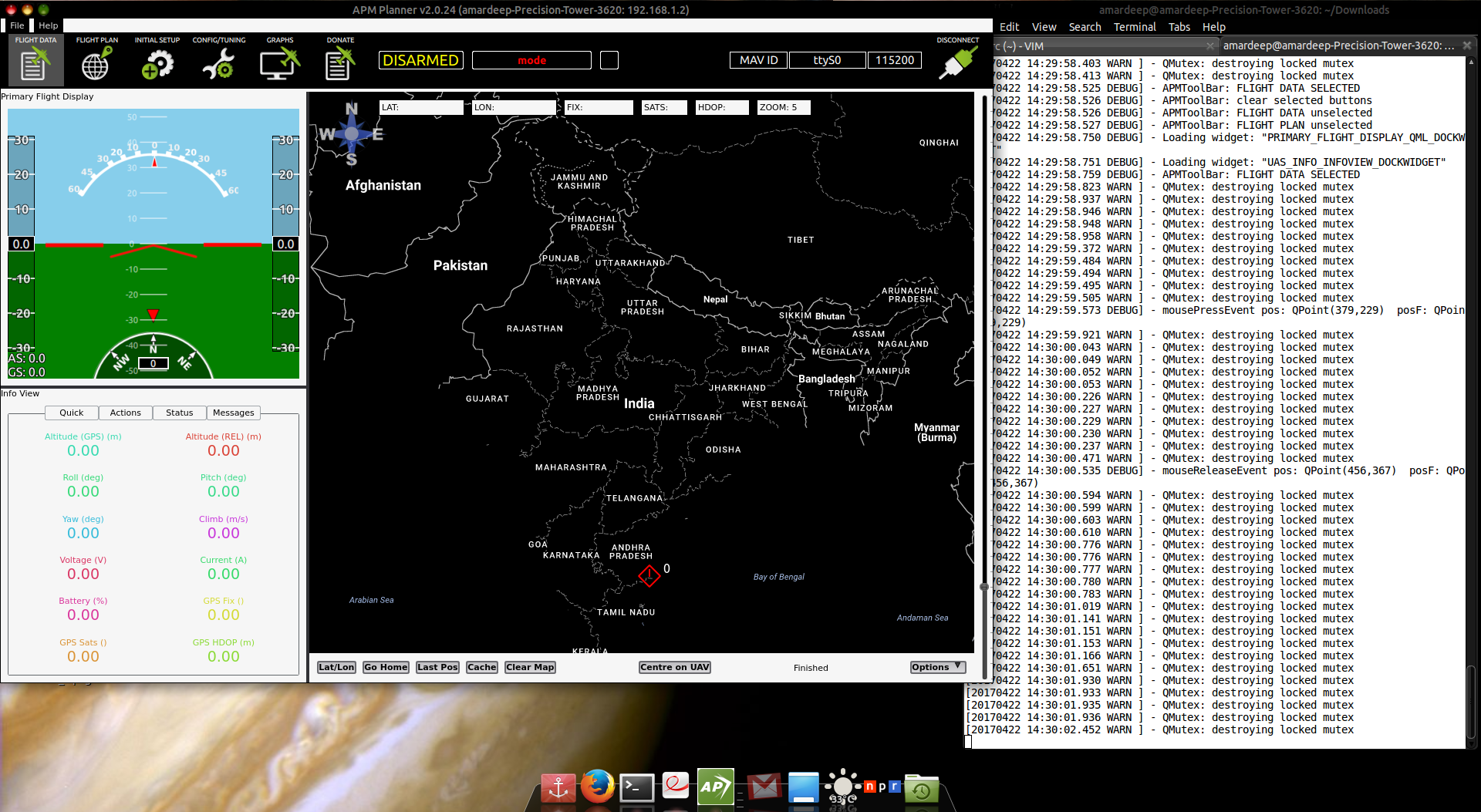Screen dimensions: 1481x812
Task: Click the compass rose on the map
Action: (x=352, y=133)
